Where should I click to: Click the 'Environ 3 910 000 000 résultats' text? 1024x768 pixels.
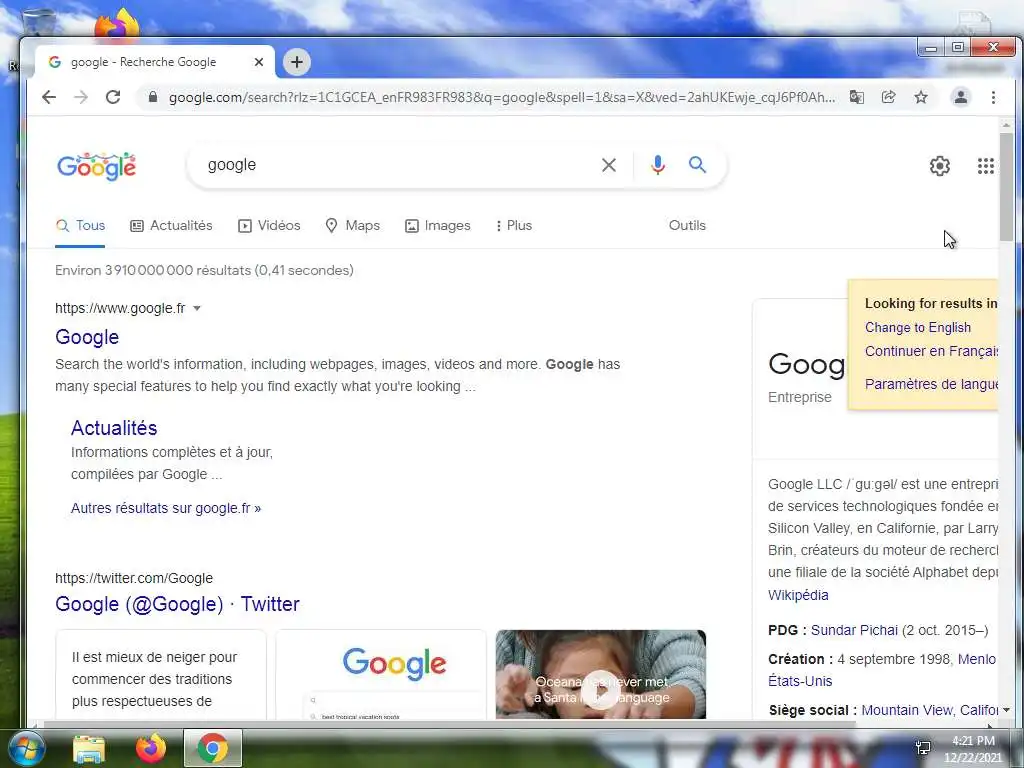pyautogui.click(x=204, y=270)
